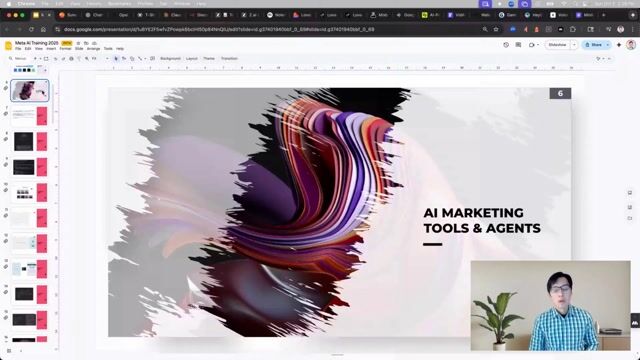640x360 pixels.
Task: Click the Gemini sparkle icon
Action: [x=619, y=45]
